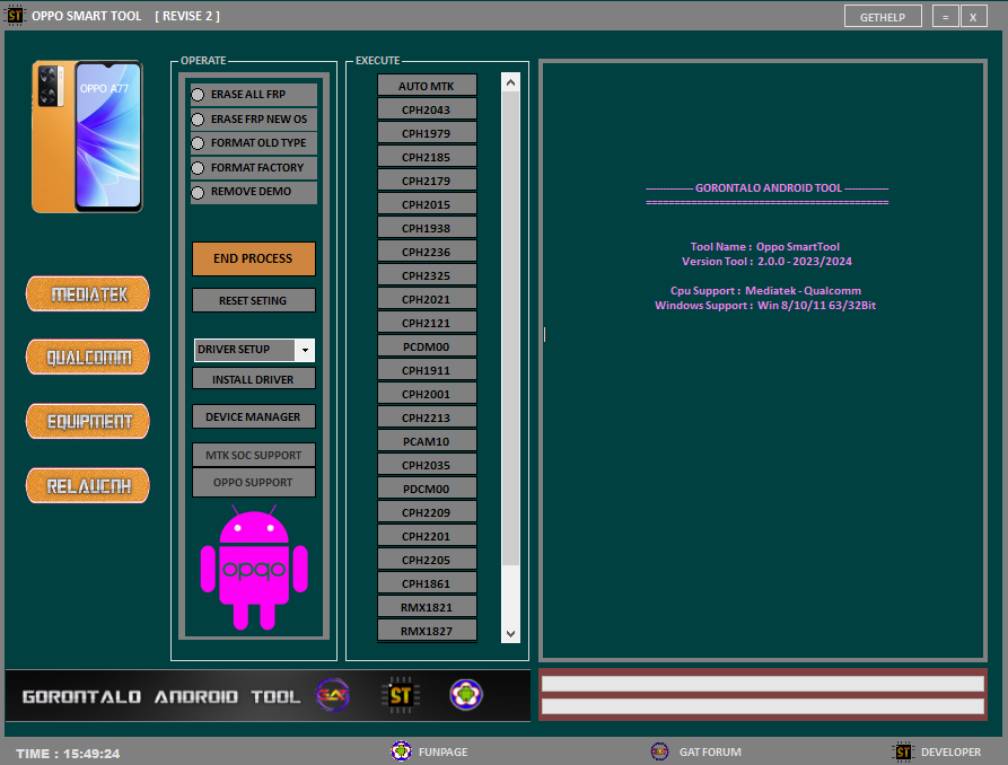
Task: Select model PCDM00
Action: [427, 346]
